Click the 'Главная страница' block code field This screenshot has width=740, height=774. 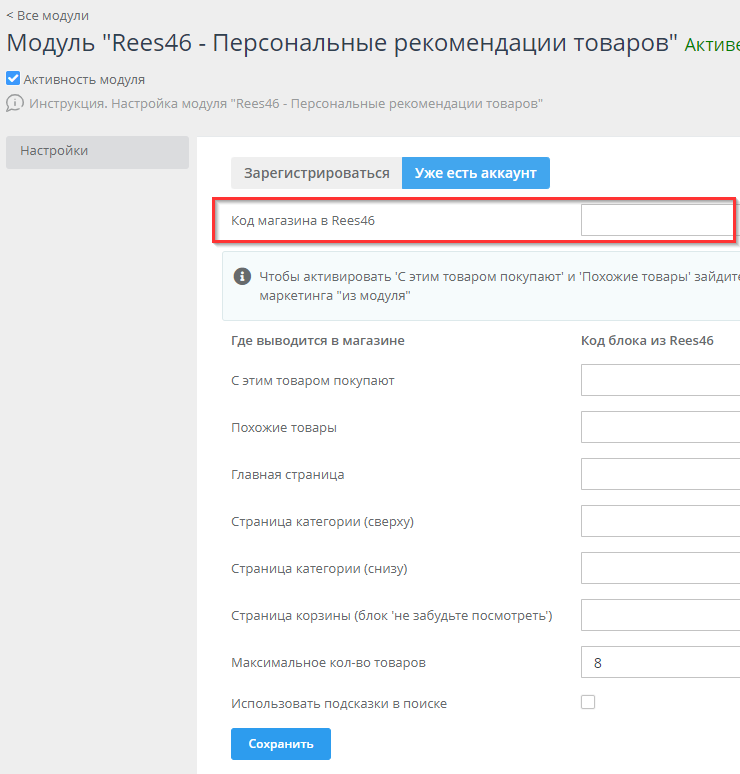(660, 474)
